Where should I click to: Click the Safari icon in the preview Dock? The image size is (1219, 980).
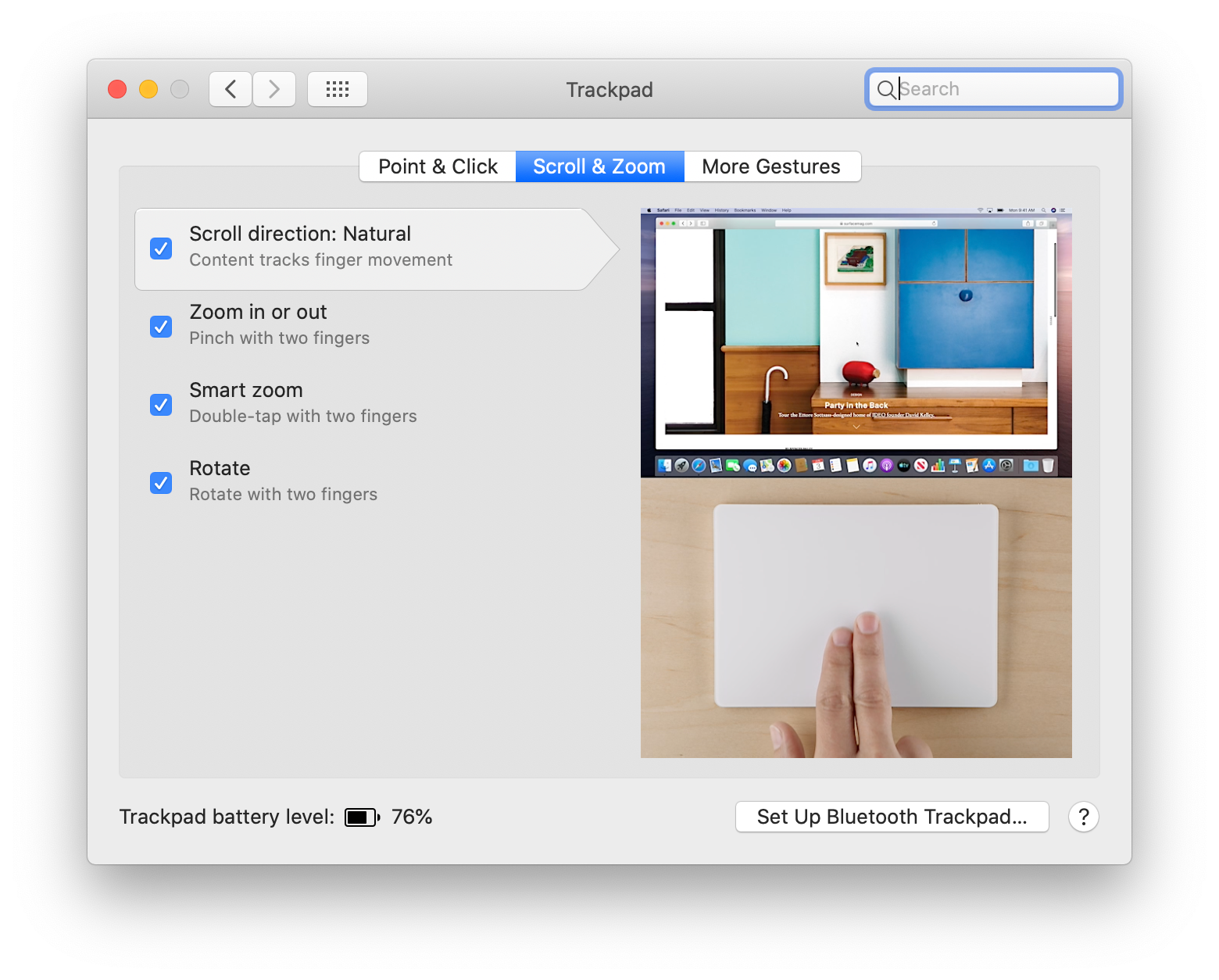point(697,466)
